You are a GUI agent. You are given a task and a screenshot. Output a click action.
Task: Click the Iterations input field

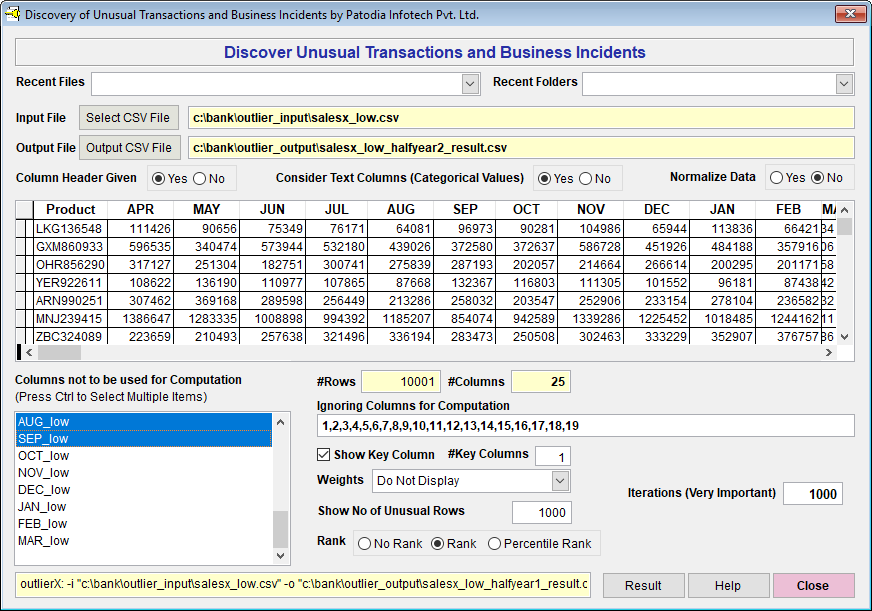[x=812, y=494]
